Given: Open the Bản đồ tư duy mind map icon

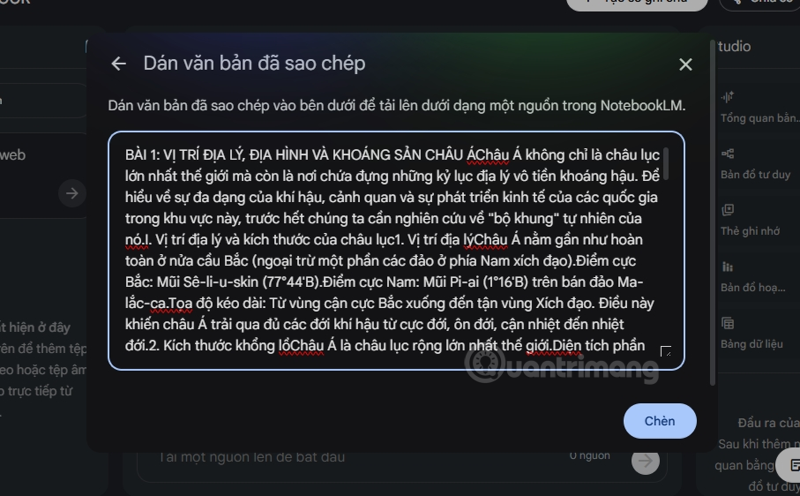Looking at the screenshot, I should 728,154.
